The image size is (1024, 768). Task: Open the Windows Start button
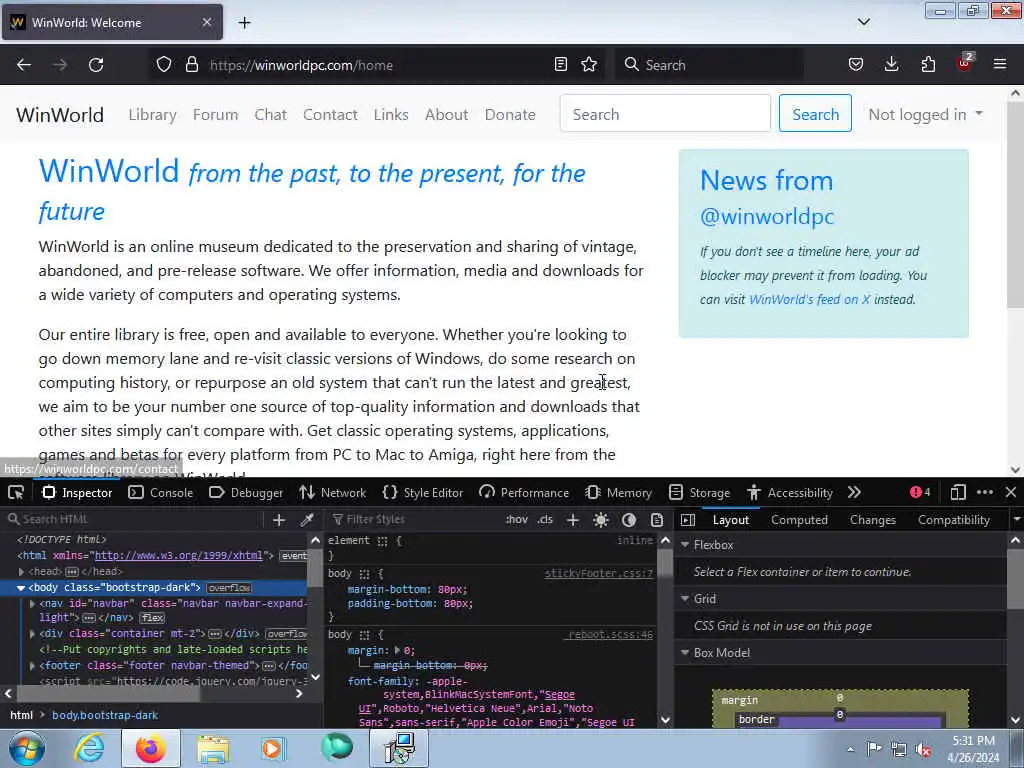point(27,748)
